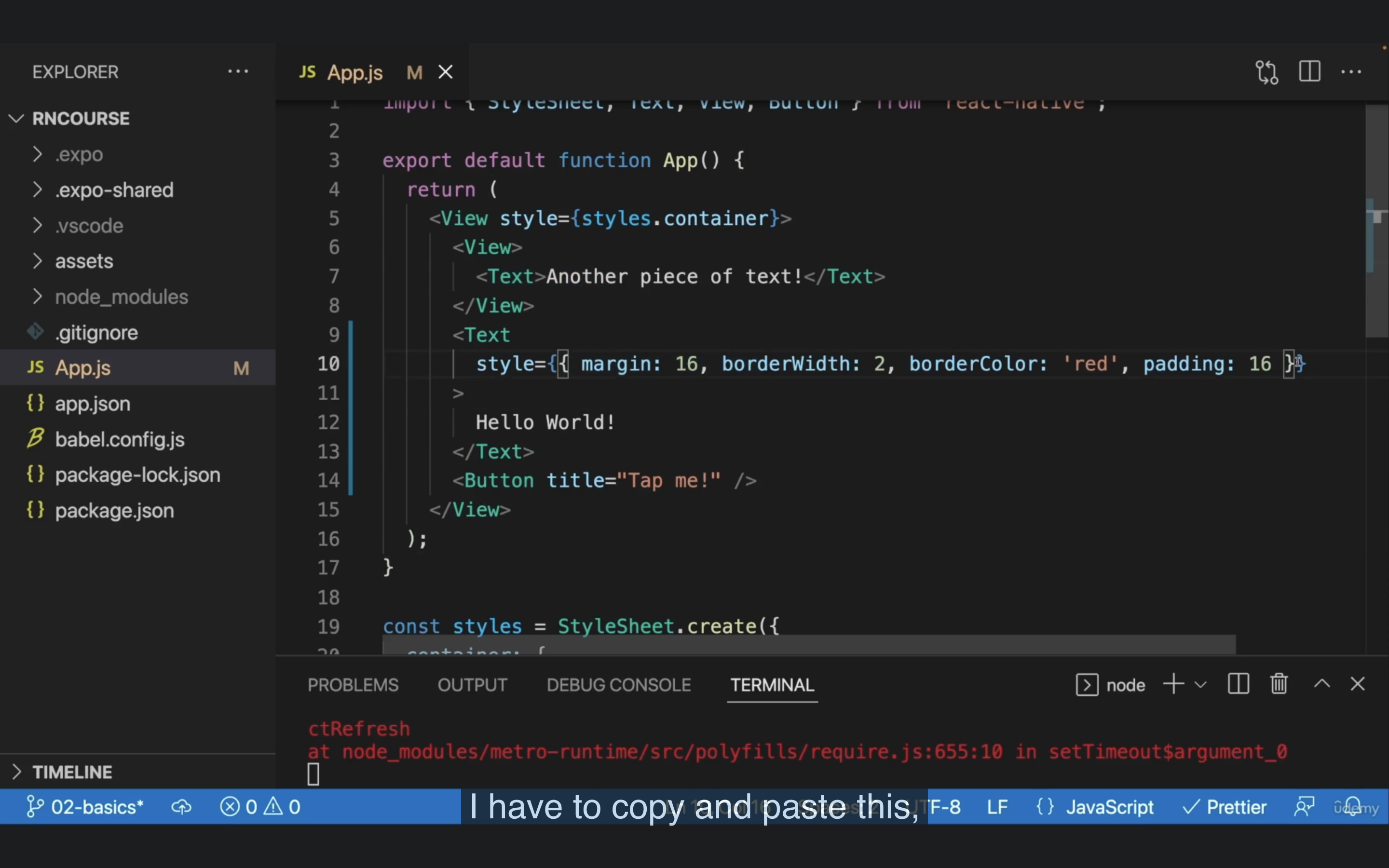This screenshot has width=1389, height=868.
Task: Close the terminal panel
Action: coord(1358,684)
